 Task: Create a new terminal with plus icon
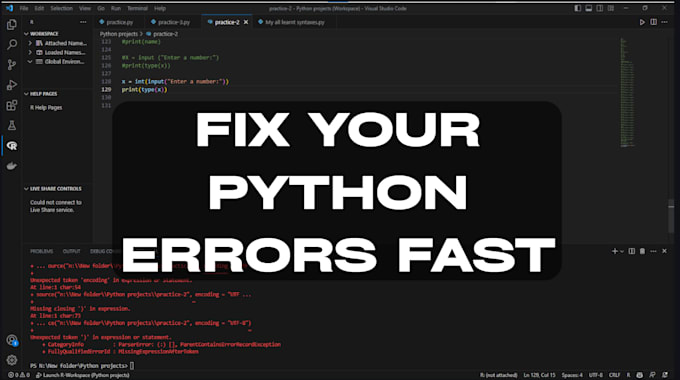tap(615, 251)
